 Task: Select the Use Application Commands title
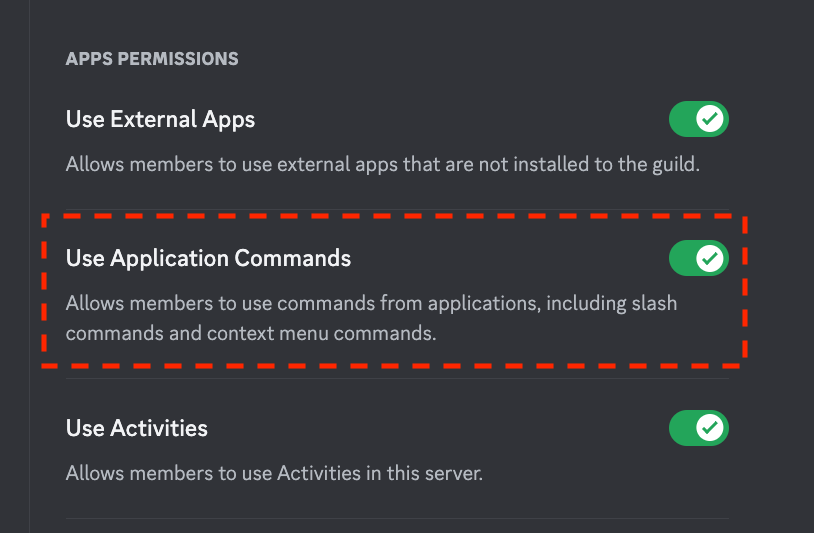click(208, 258)
